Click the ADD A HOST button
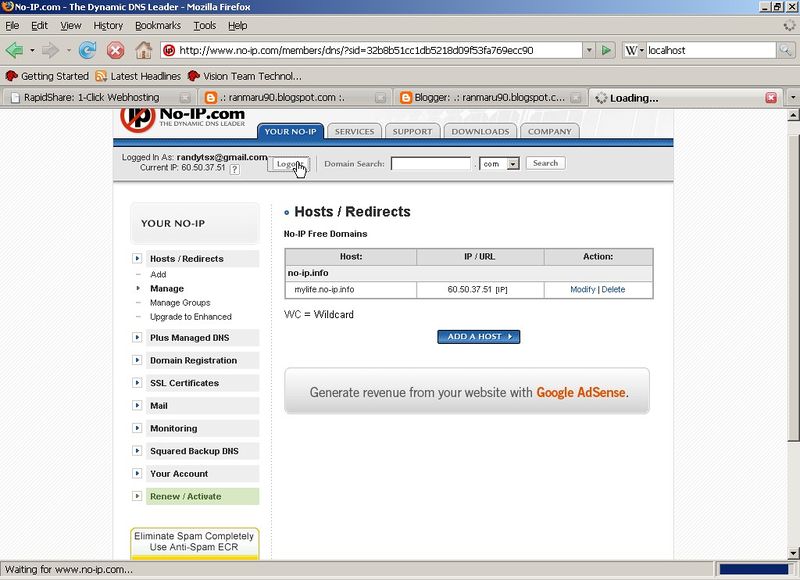This screenshot has height=580, width=800. click(479, 337)
